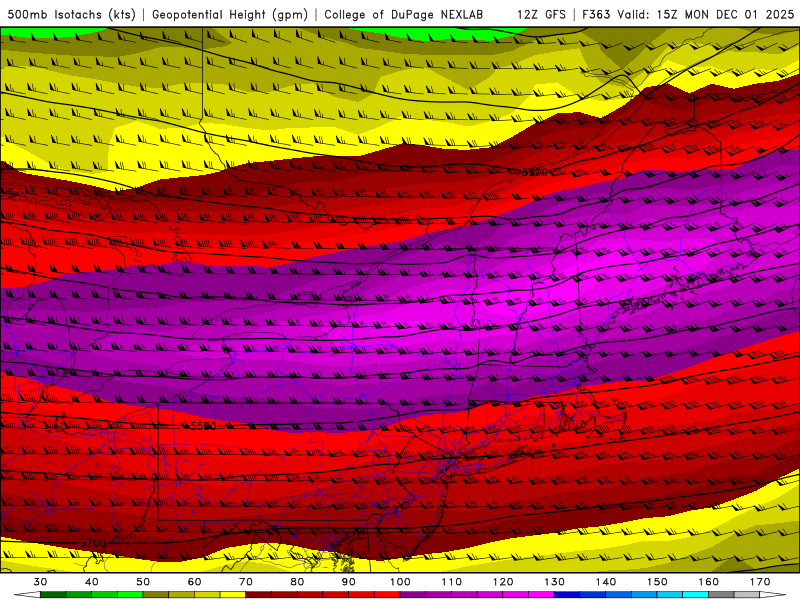This screenshot has width=800, height=600.
Task: Click the '30' label on the color scale
Action: [x=40, y=582]
